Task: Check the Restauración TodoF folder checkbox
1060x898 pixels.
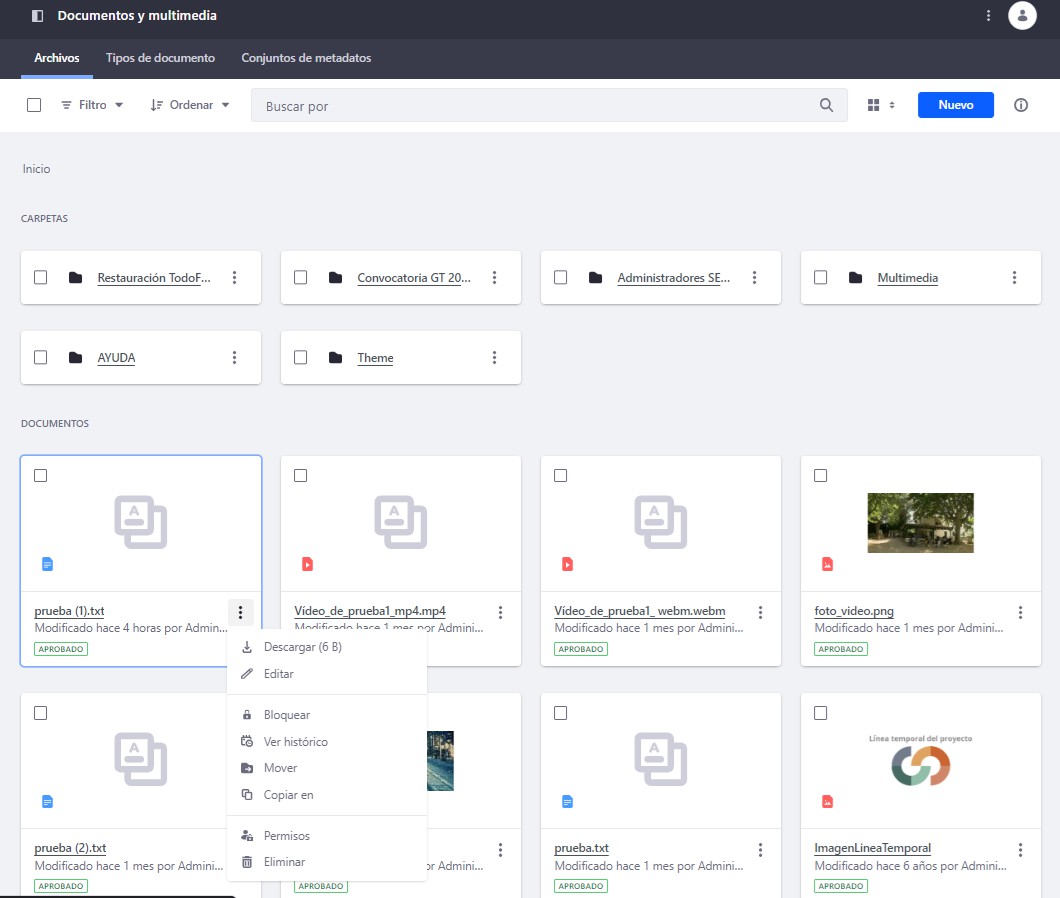Action: click(x=41, y=277)
